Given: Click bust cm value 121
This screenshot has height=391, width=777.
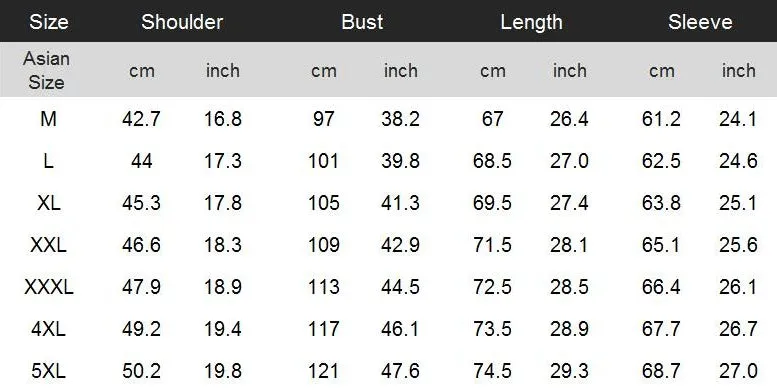Looking at the screenshot, I should [324, 371].
